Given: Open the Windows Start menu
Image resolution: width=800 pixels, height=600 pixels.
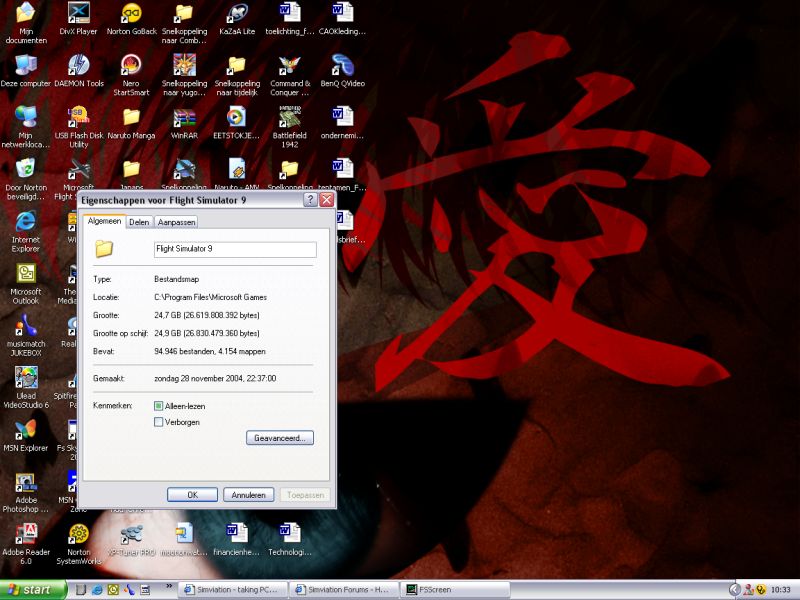Looking at the screenshot, I should pyautogui.click(x=33, y=590).
